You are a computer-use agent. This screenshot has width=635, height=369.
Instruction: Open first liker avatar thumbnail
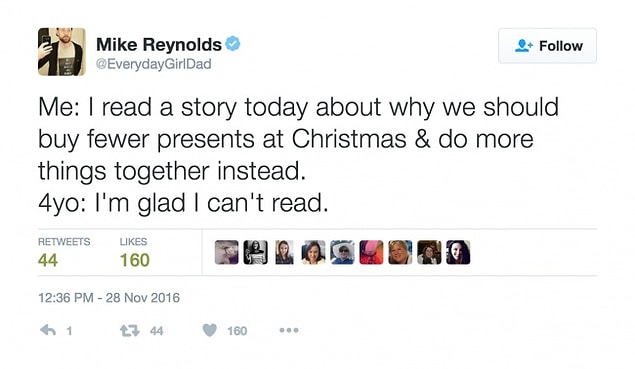[x=226, y=252]
